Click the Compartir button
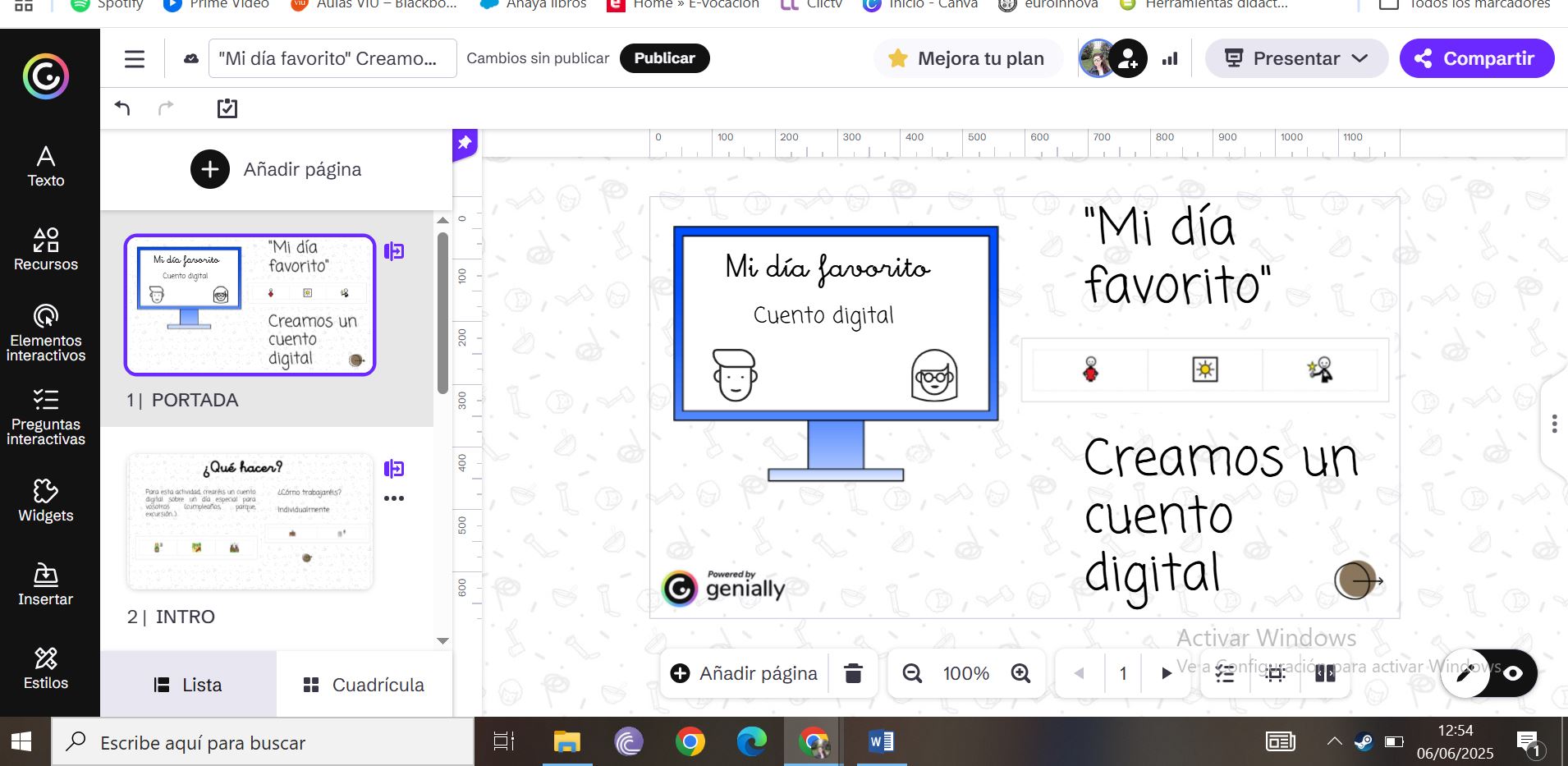1568x766 pixels. 1476,58
